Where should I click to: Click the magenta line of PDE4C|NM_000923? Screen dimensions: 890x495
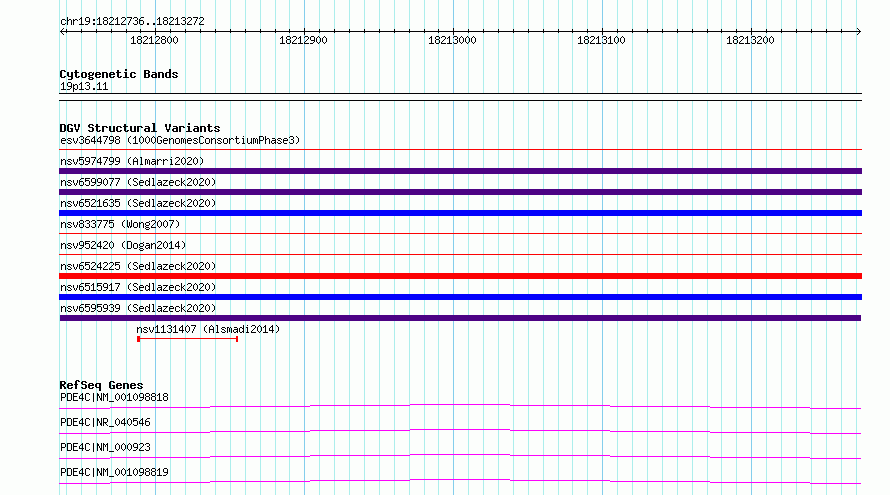pyautogui.click(x=460, y=456)
